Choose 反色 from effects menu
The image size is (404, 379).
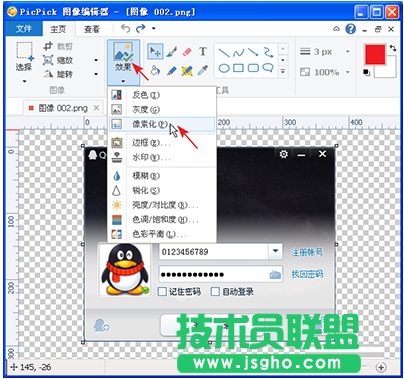pyautogui.click(x=162, y=95)
